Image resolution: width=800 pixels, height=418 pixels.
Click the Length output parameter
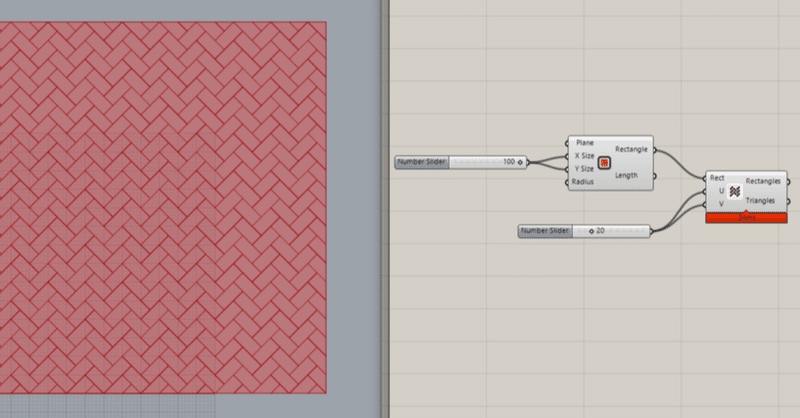[626, 176]
